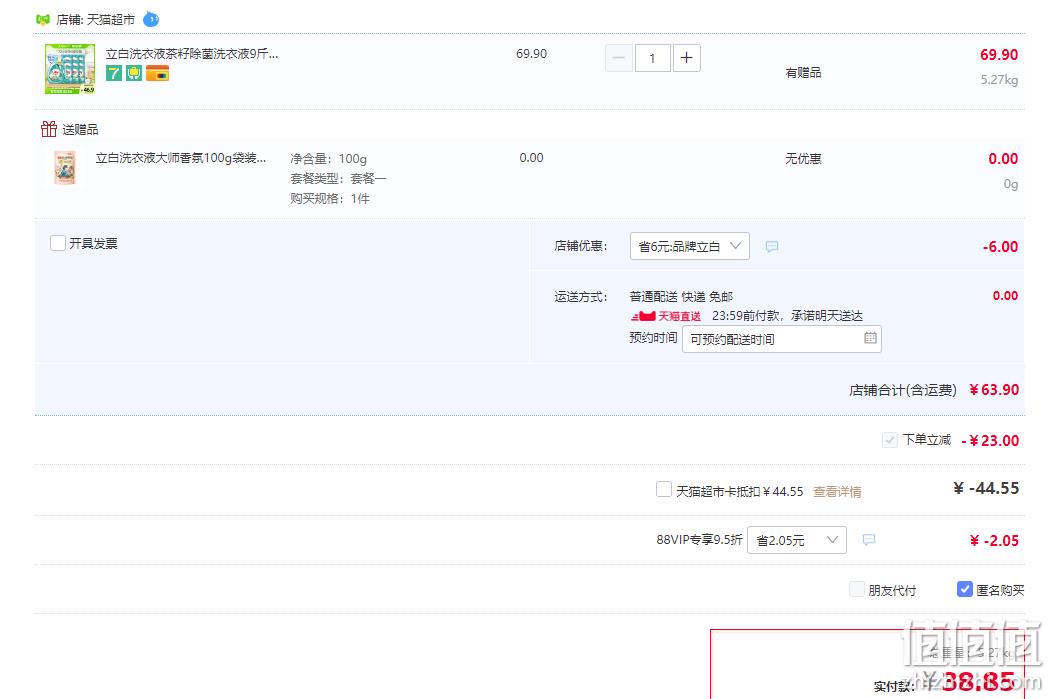Click the quantity input field showing 1
1051x699 pixels.
click(x=652, y=58)
